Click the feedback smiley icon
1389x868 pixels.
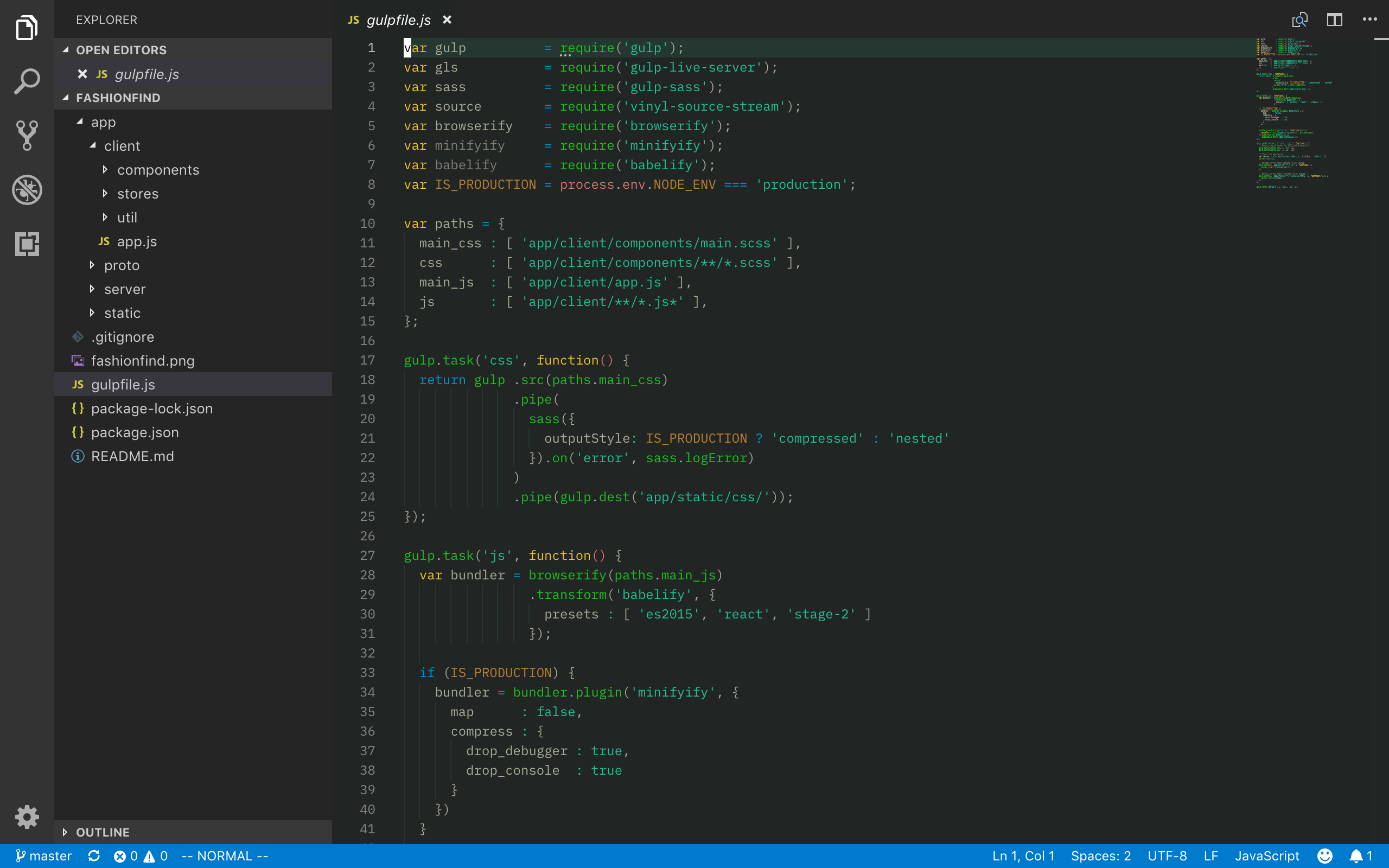(x=1325, y=856)
